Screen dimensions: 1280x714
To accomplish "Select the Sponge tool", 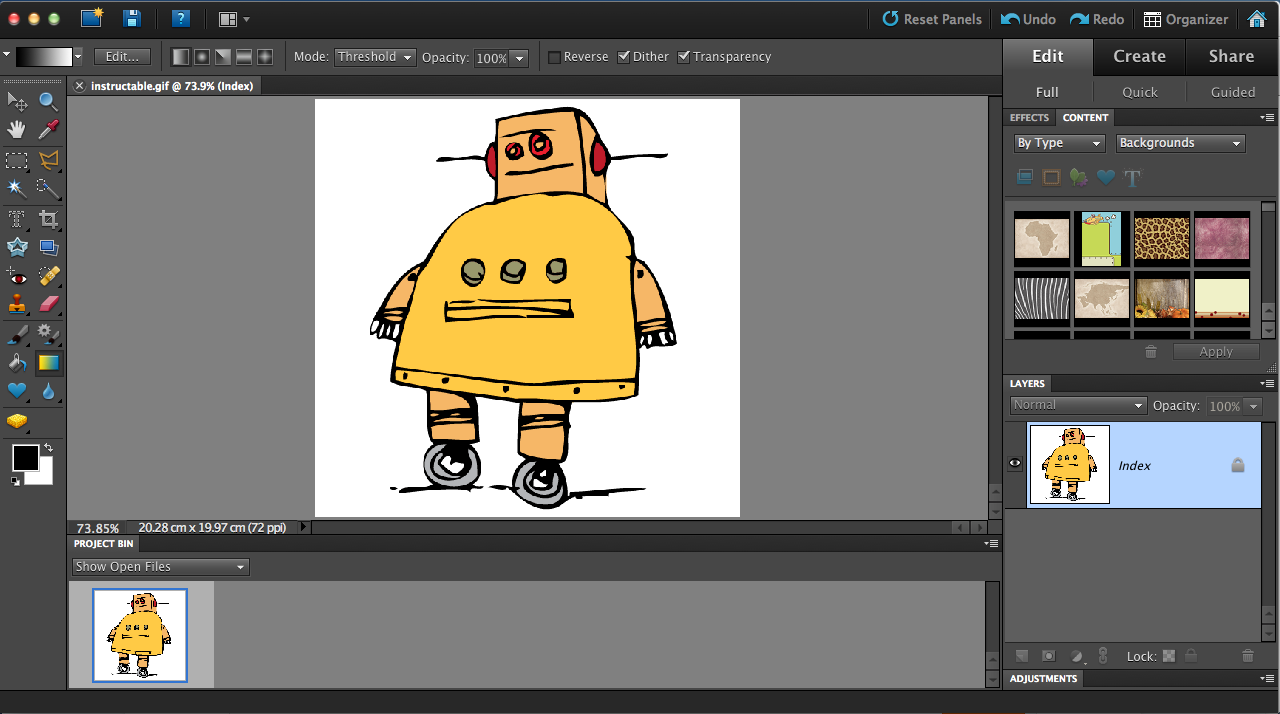I will click(x=17, y=421).
